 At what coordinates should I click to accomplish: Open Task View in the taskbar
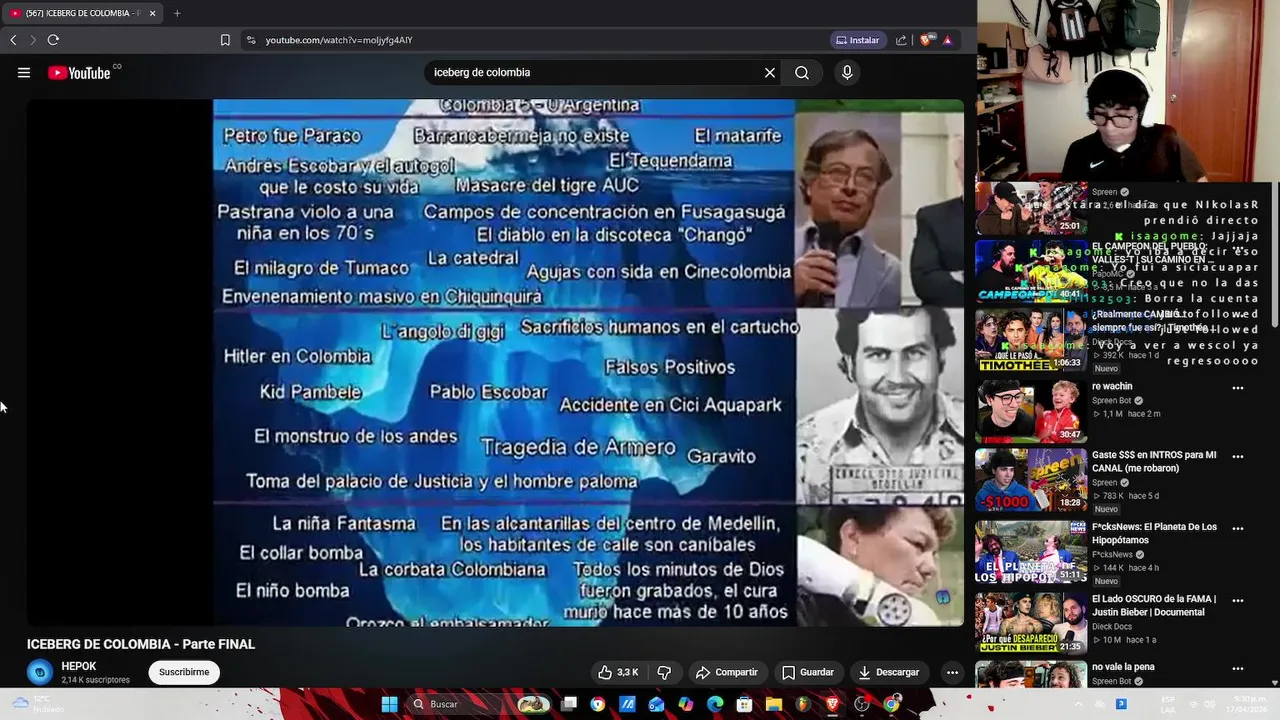(569, 704)
